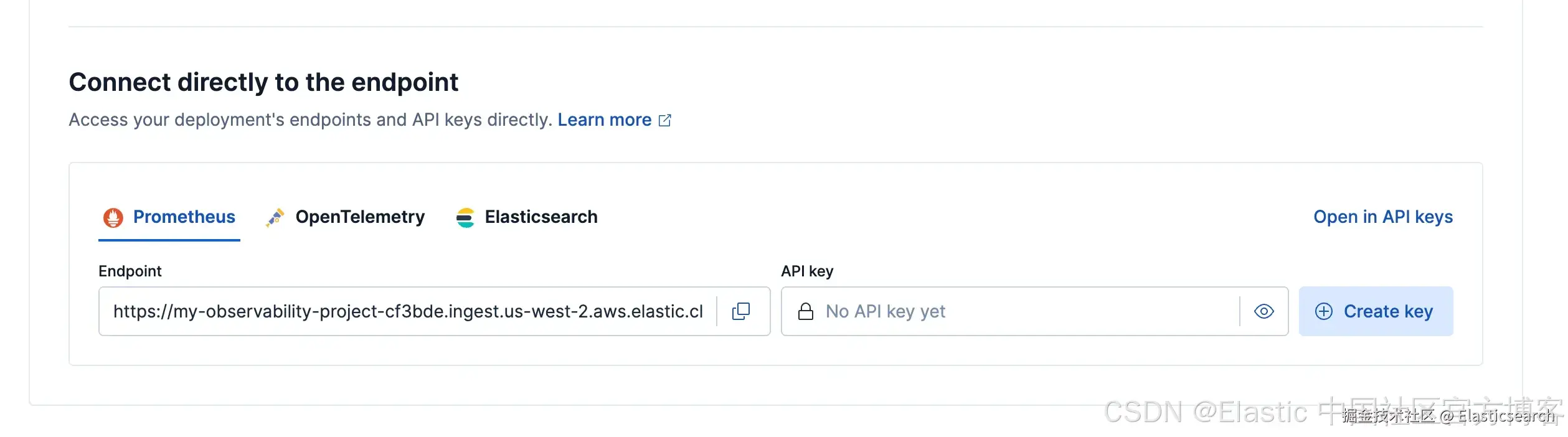Open the Learn more documentation link

[605, 120]
